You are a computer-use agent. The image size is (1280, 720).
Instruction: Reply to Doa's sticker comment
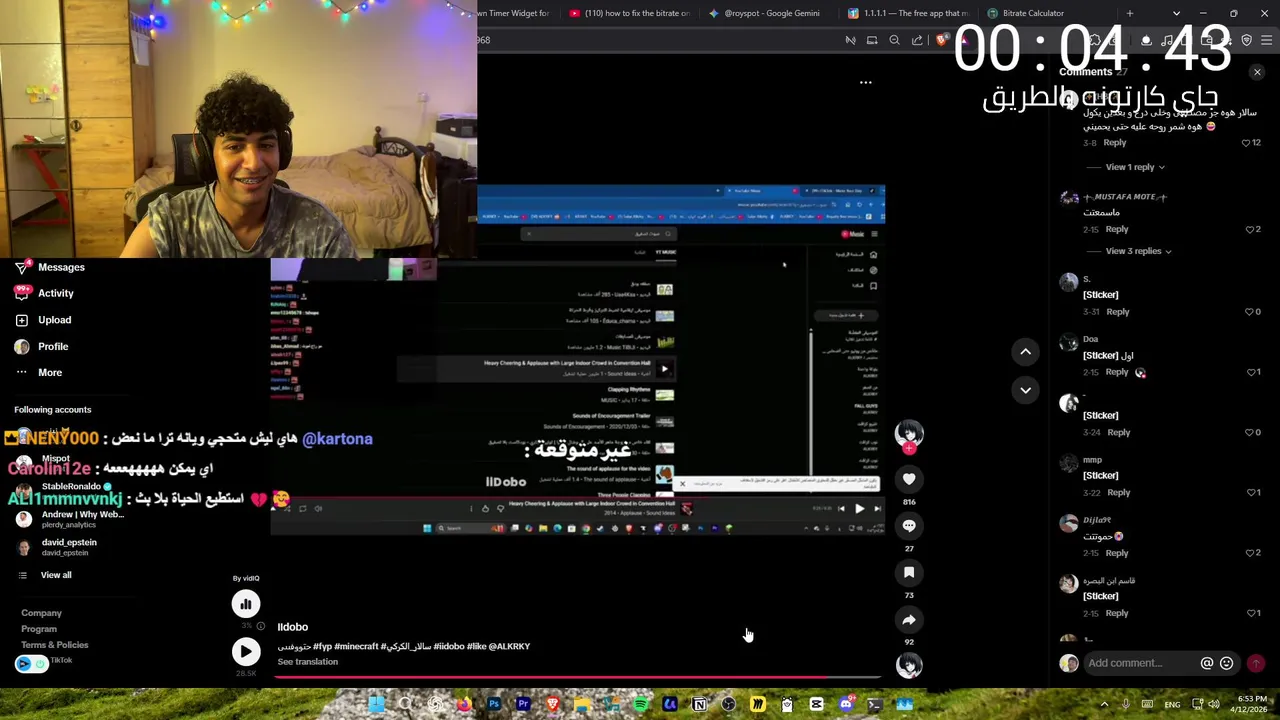click(x=1116, y=372)
